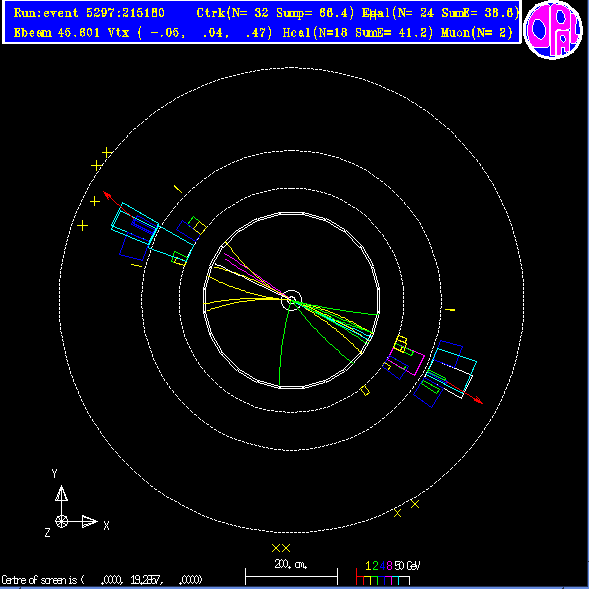Click the Run:event 5297:215180 label

tap(89, 13)
